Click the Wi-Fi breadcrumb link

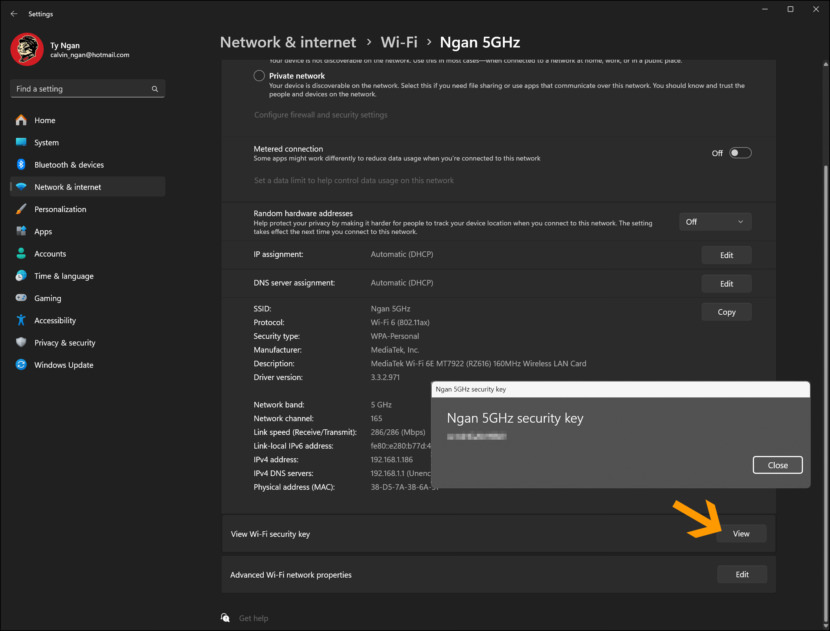[399, 42]
